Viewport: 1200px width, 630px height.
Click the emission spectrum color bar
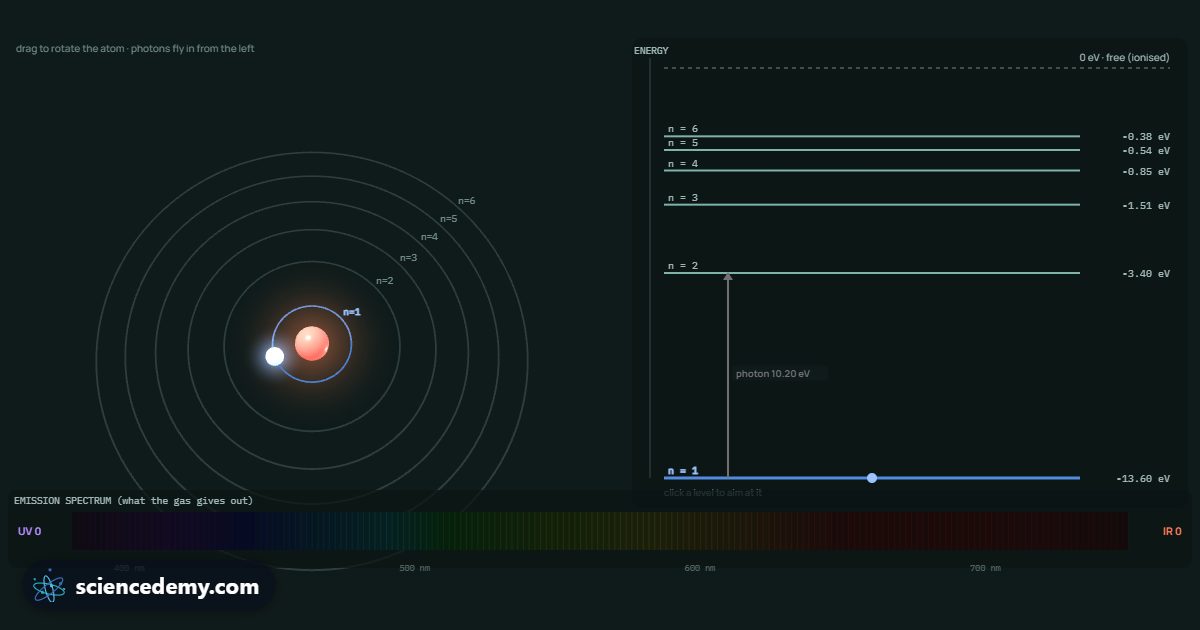[600, 531]
